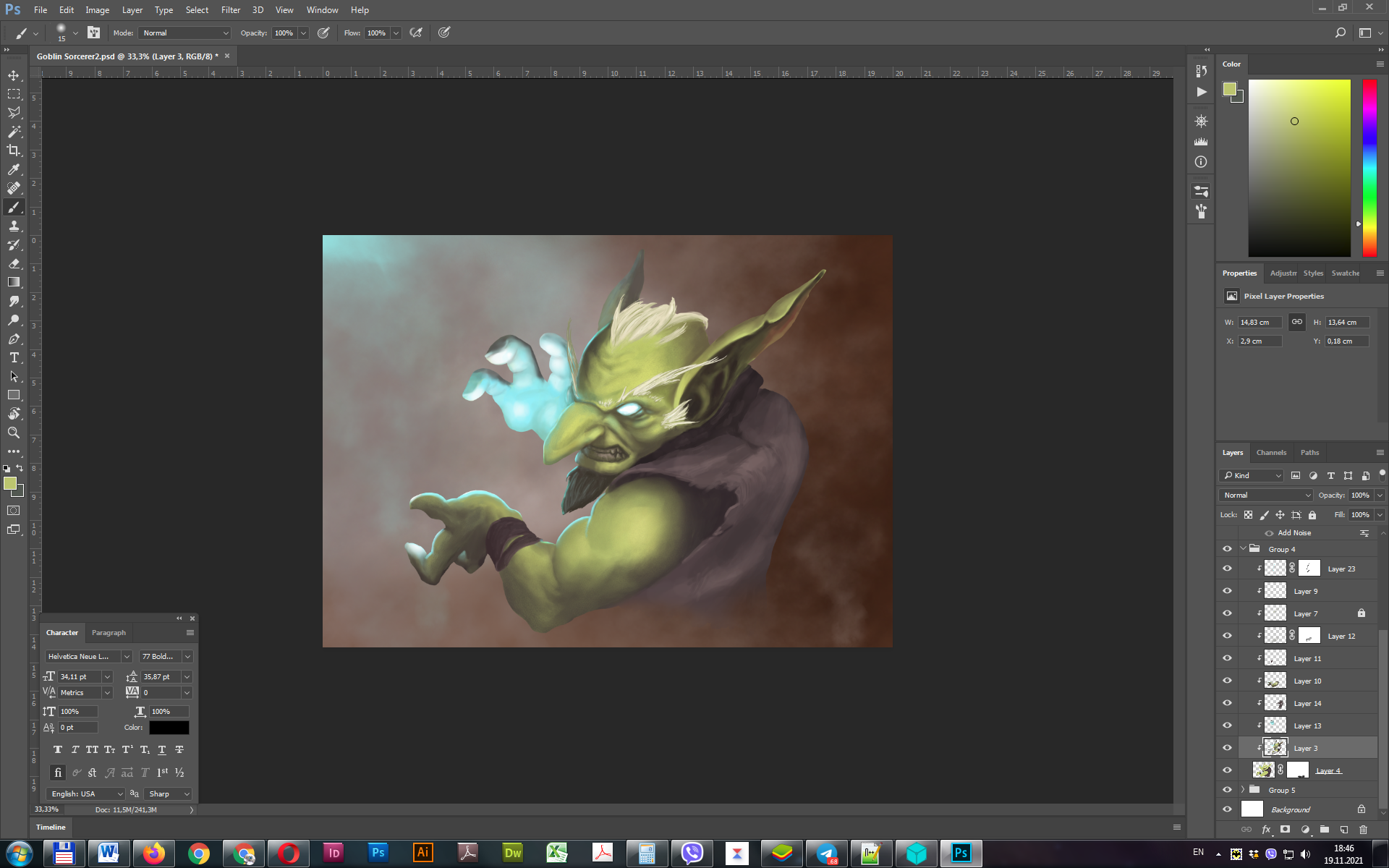Toggle visibility of Group 5
The height and width of the screenshot is (868, 1389).
click(x=1227, y=790)
